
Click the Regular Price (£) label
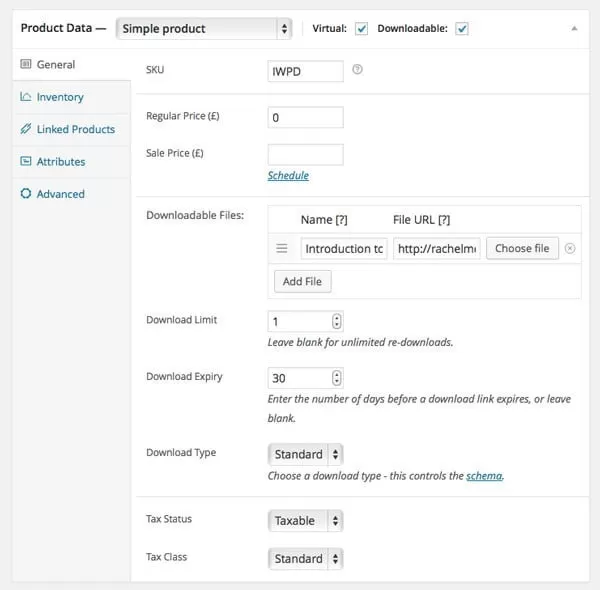click(x=183, y=116)
